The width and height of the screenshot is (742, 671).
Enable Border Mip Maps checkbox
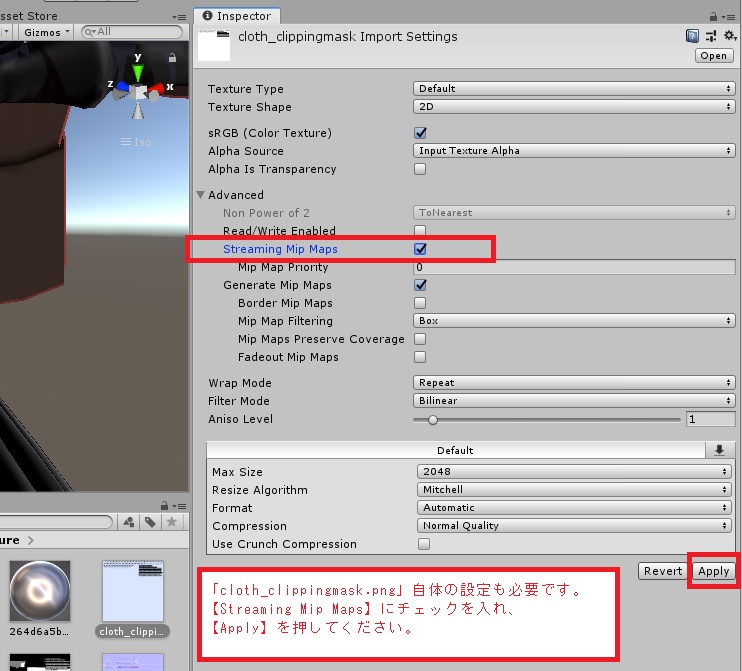coord(420,303)
